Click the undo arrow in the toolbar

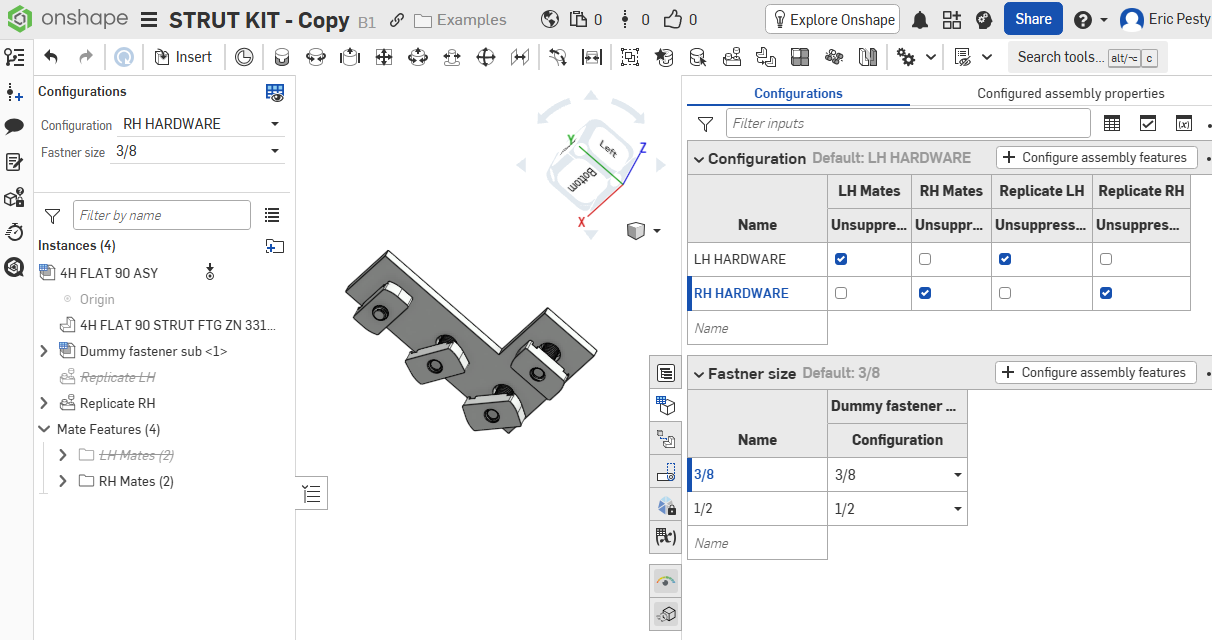click(51, 58)
